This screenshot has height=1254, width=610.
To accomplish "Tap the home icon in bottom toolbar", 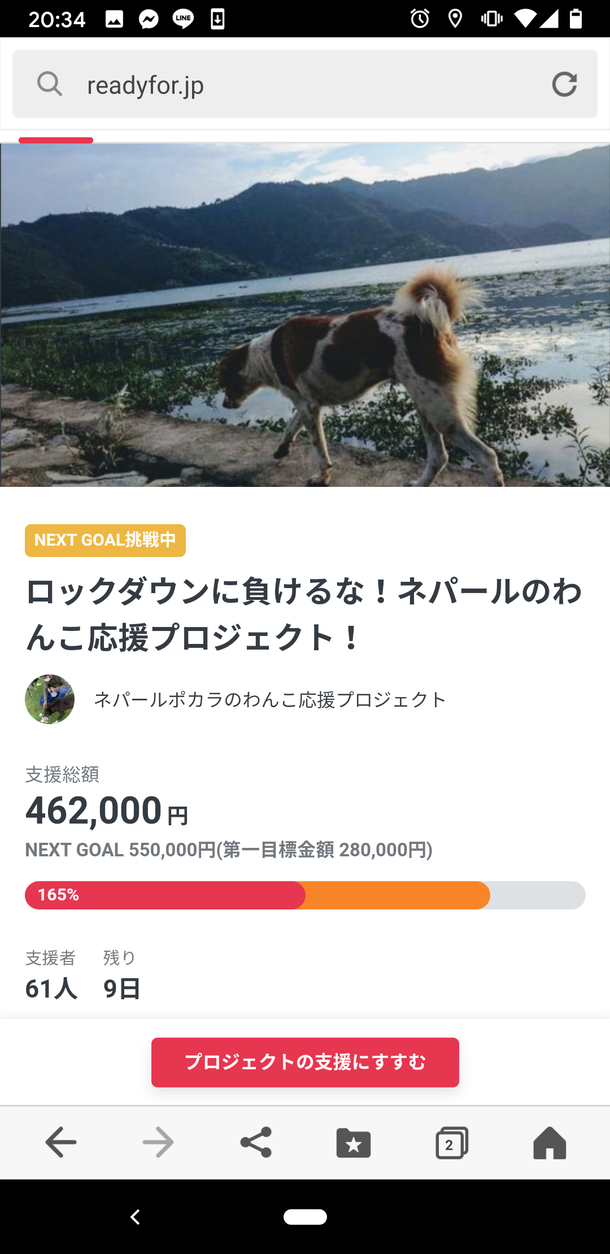I will pos(549,1143).
